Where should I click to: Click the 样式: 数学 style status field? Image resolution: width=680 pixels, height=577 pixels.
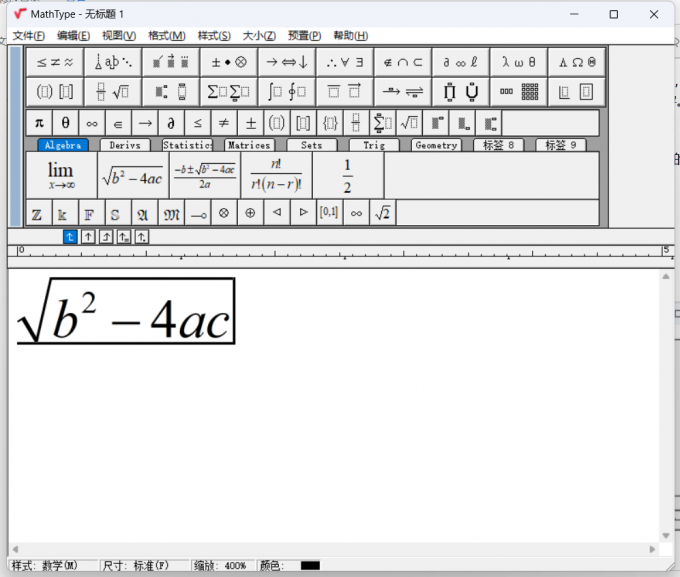click(x=53, y=566)
